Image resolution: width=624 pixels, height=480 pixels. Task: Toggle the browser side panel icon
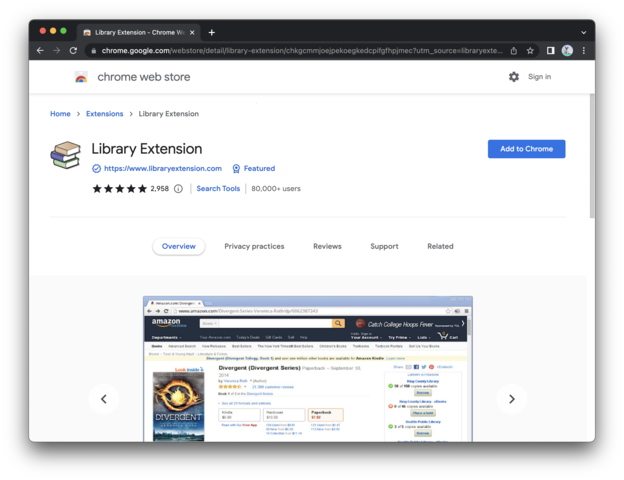click(550, 51)
